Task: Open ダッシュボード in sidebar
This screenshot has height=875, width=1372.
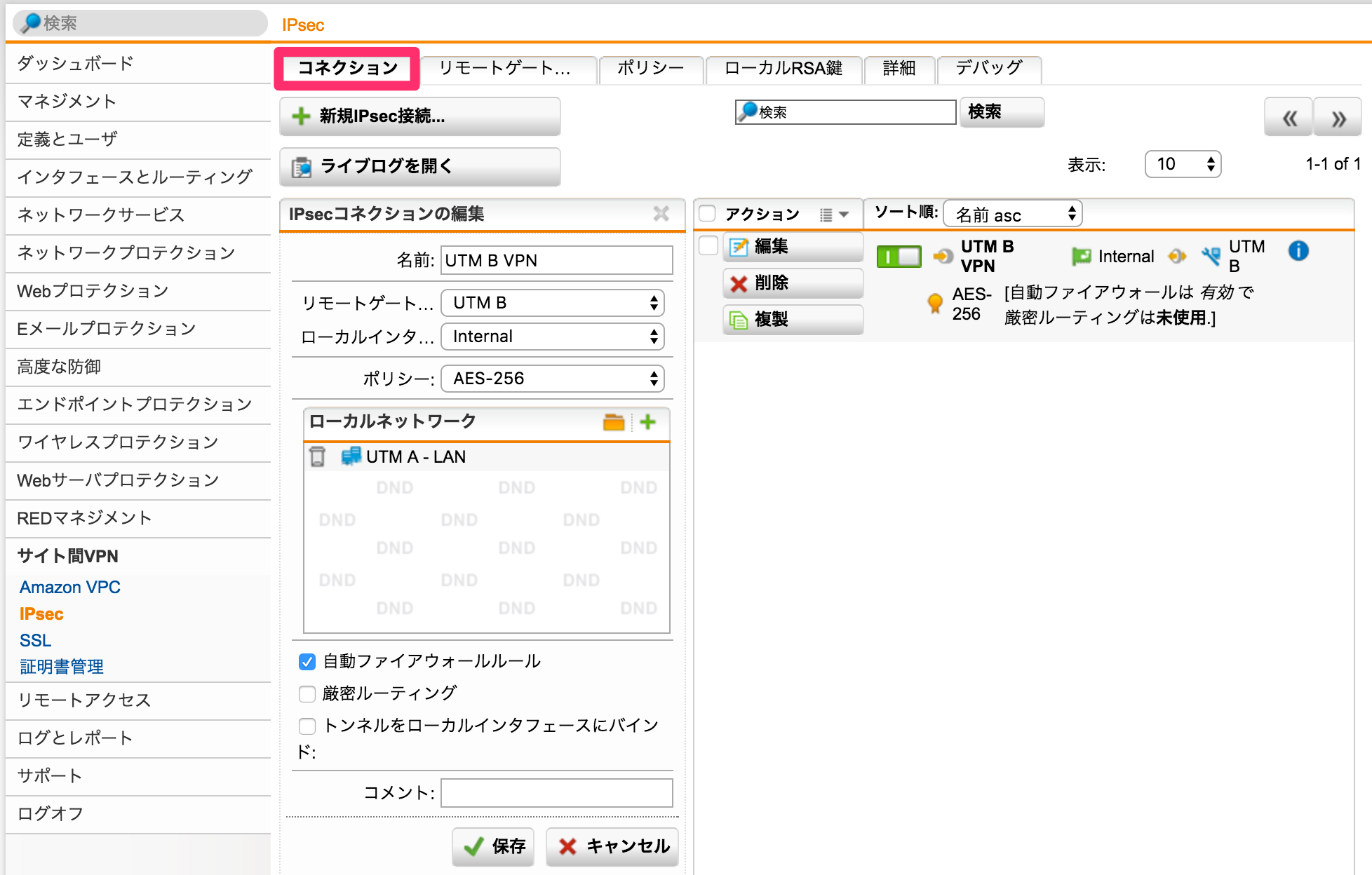Action: 138,64
